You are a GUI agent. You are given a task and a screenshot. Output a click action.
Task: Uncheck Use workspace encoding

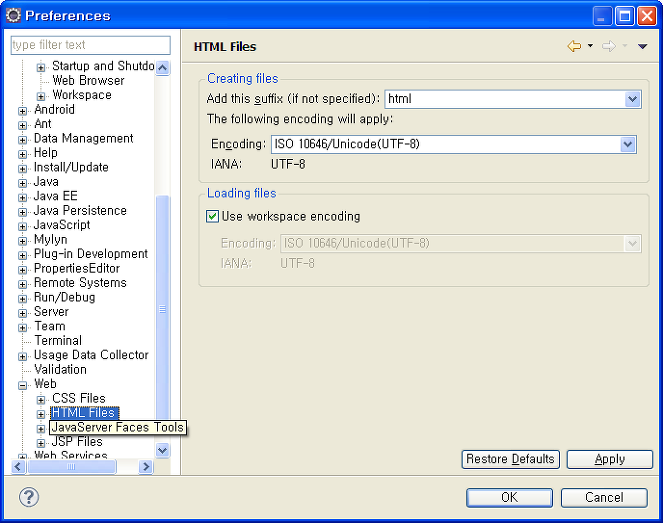click(x=212, y=216)
